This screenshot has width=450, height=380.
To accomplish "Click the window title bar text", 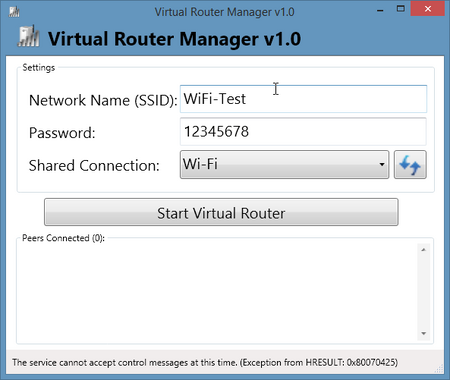I will [x=224, y=12].
